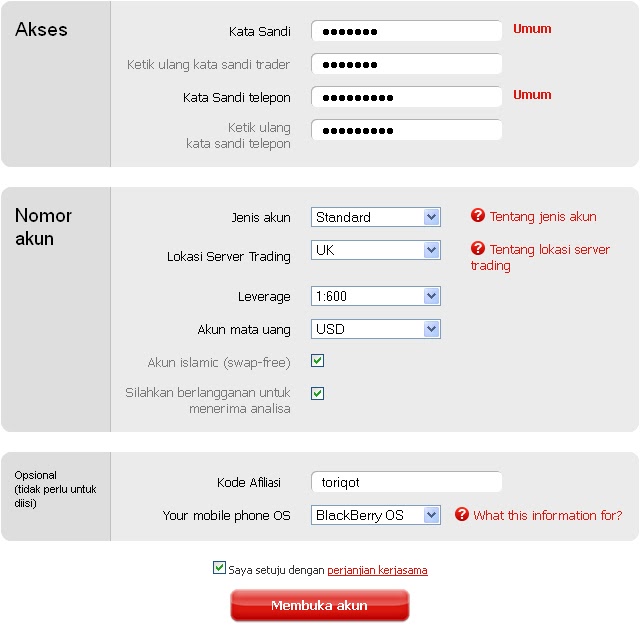Click Ketik ulang kata sandi trader field

pos(407,64)
